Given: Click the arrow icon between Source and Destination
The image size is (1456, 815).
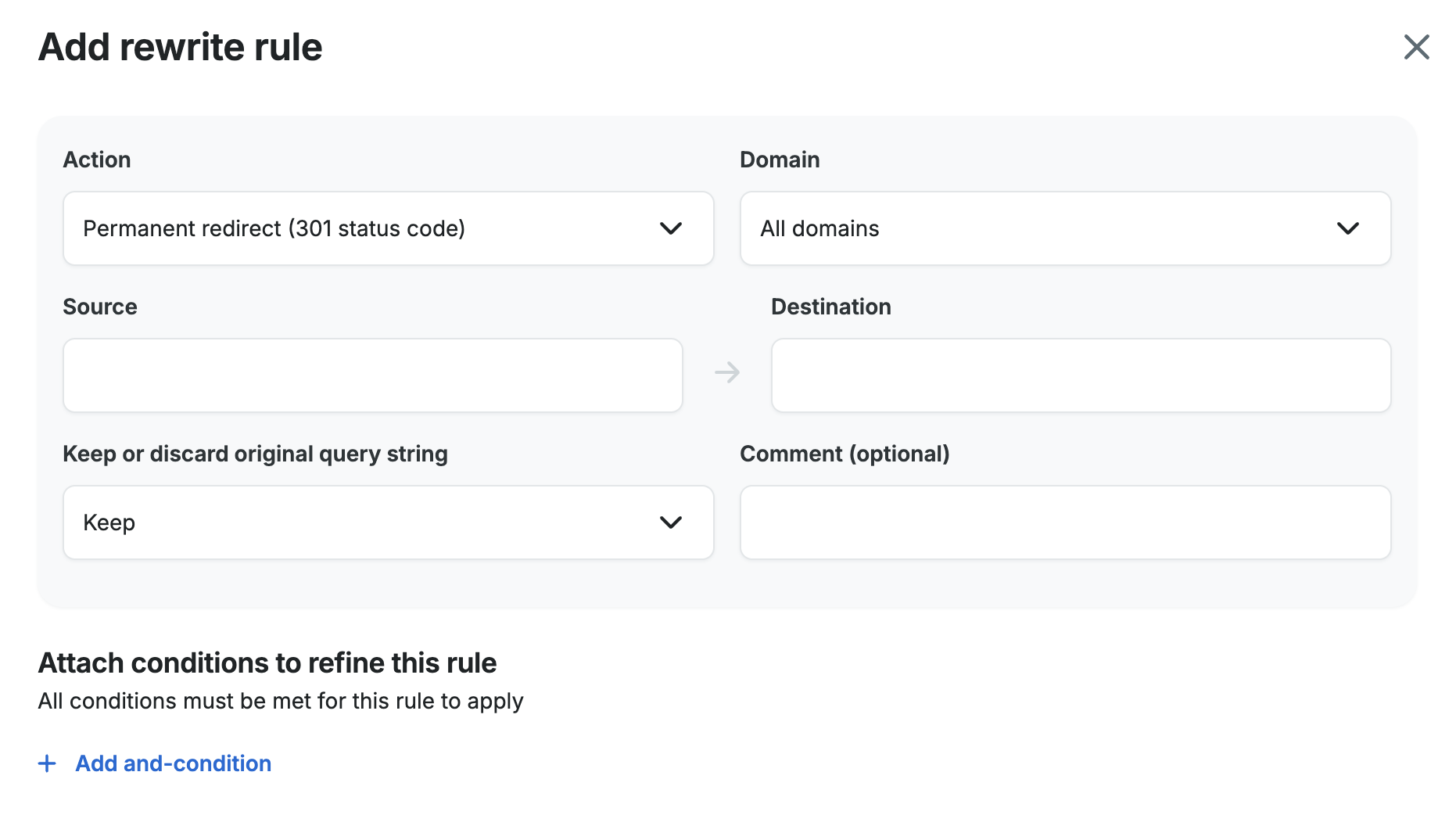Looking at the screenshot, I should click(727, 372).
